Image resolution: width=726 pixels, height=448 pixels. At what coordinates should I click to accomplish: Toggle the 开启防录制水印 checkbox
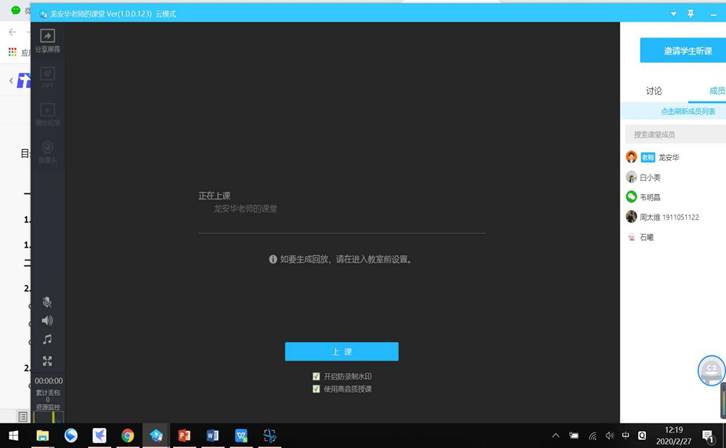316,377
